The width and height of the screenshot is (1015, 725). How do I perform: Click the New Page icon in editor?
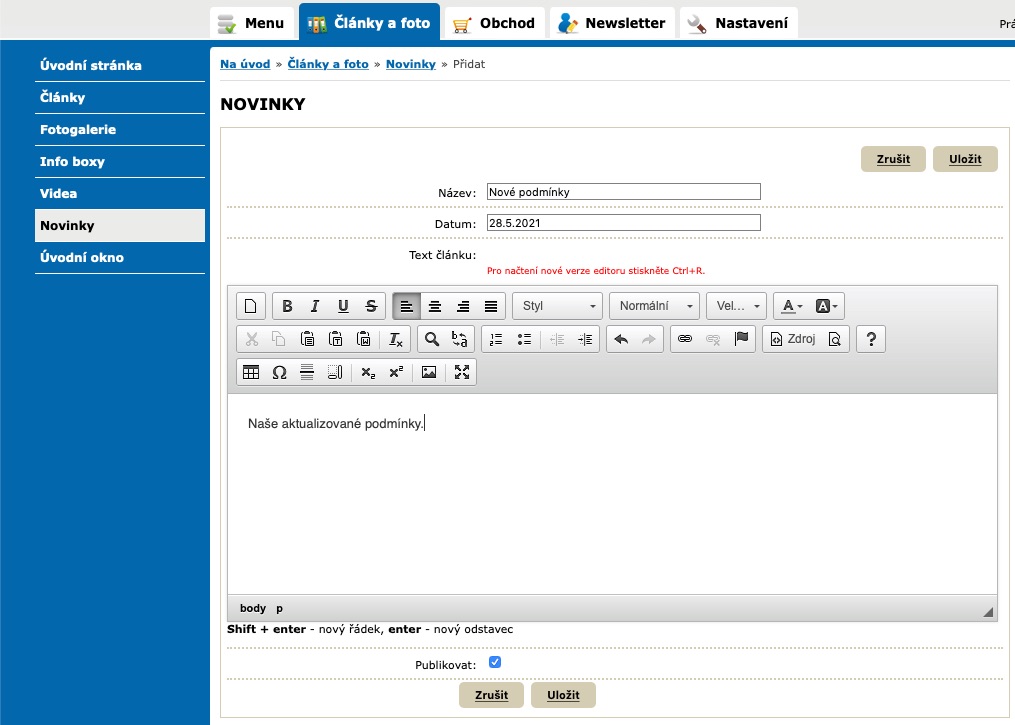click(251, 306)
